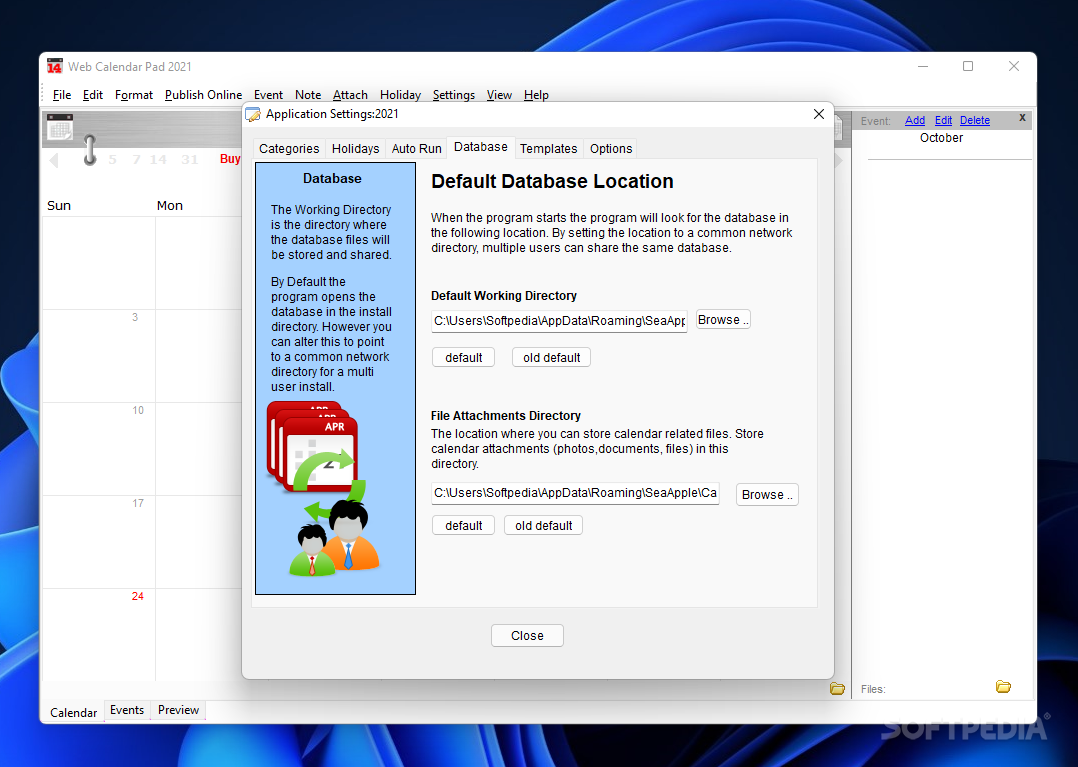
Task: Browse for File Attachments Directory
Action: point(767,495)
